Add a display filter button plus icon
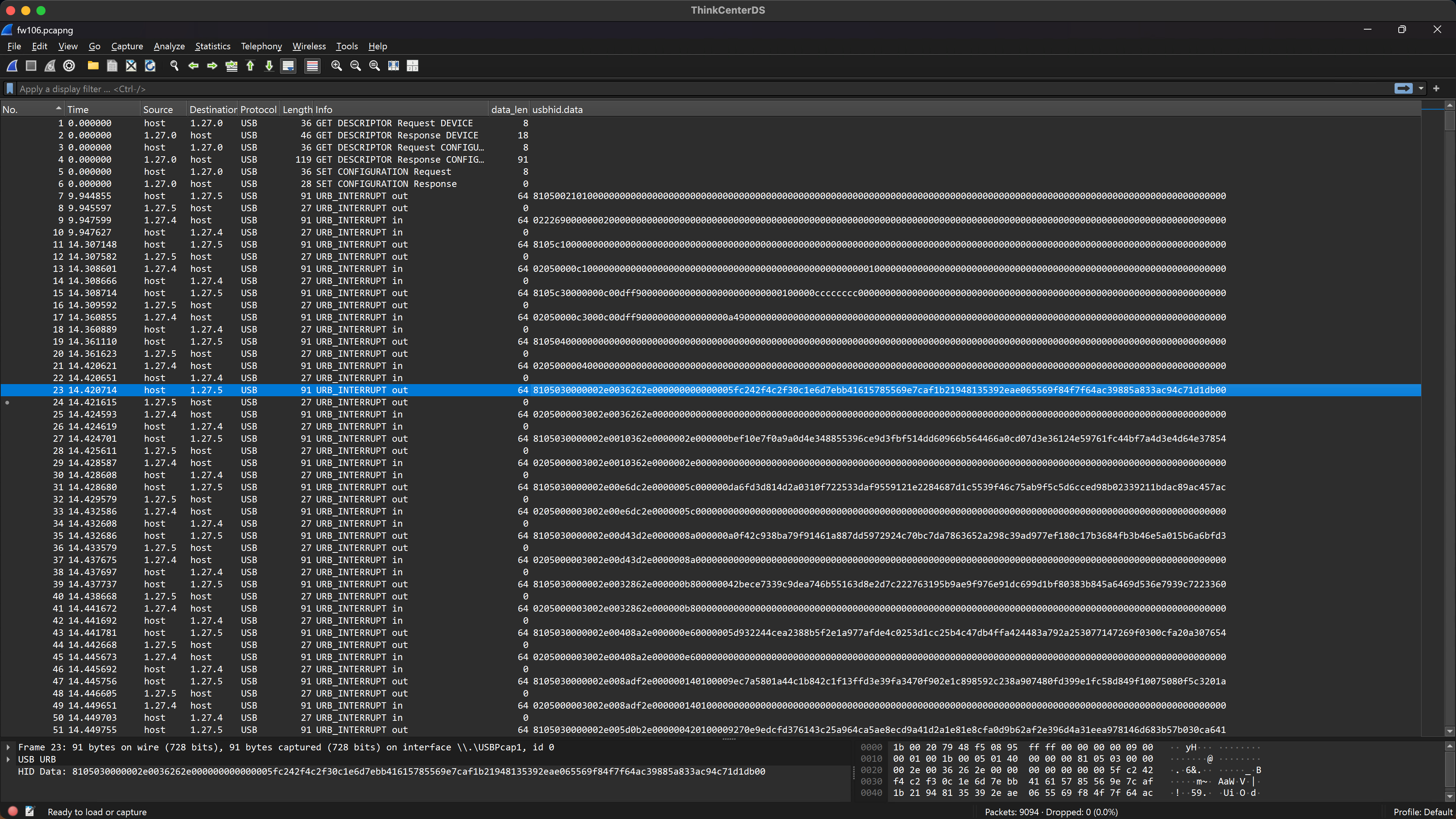Viewport: 1456px width, 819px height. coord(1436,89)
